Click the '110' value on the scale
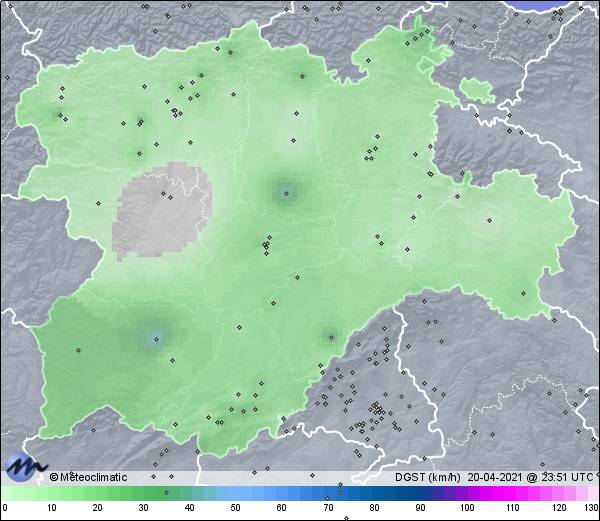The height and width of the screenshot is (521, 600). click(x=513, y=508)
